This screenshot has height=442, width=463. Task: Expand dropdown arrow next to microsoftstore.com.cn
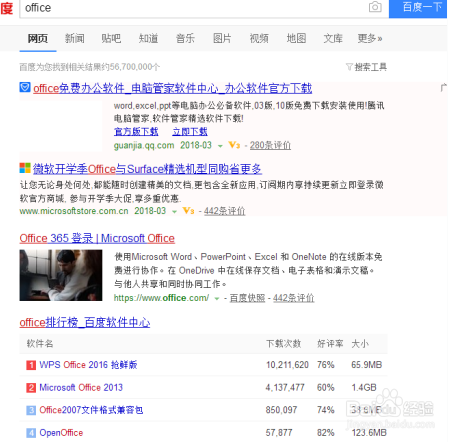pyautogui.click(x=174, y=212)
